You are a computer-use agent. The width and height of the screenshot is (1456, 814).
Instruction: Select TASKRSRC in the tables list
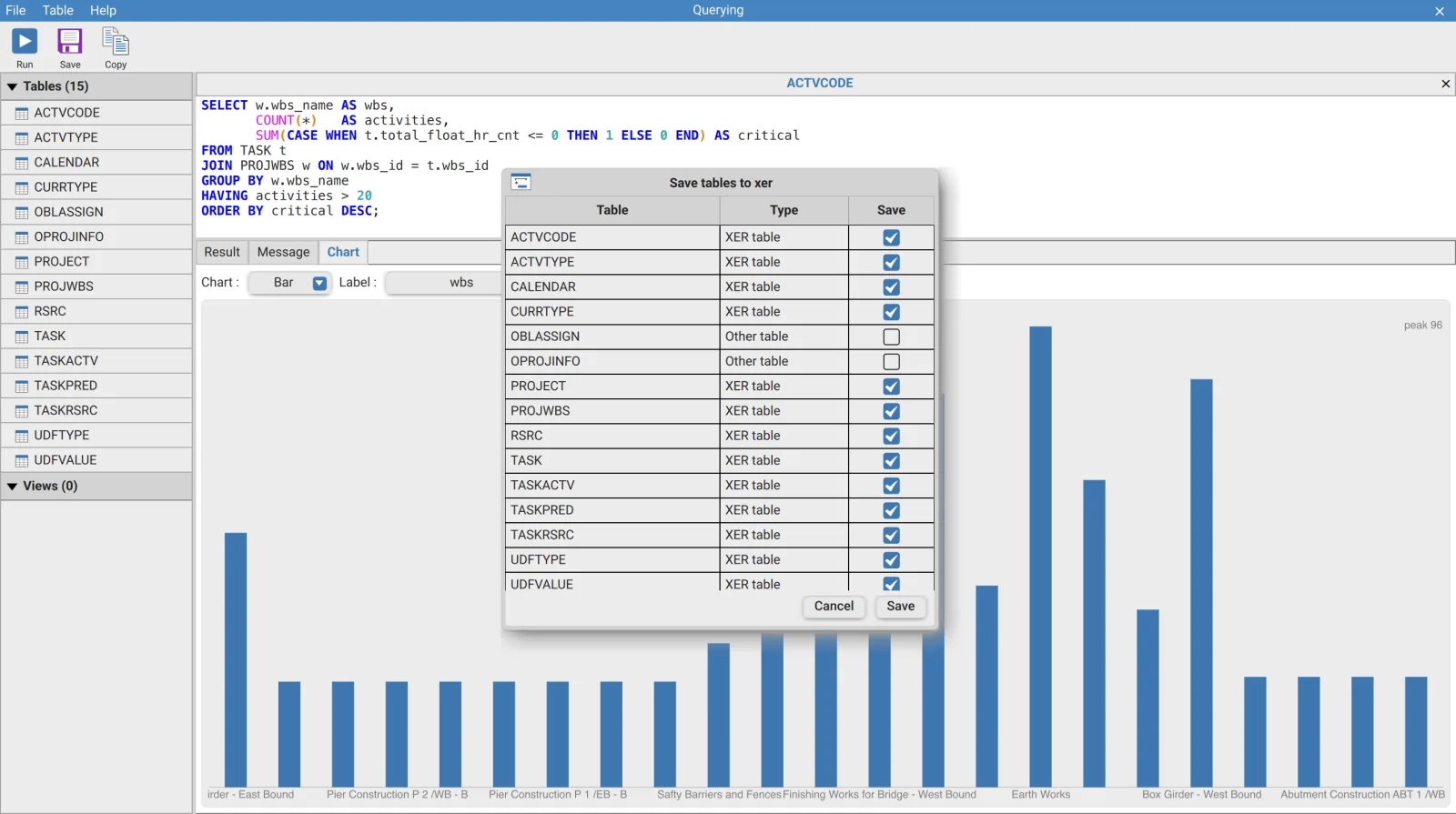[96, 411]
